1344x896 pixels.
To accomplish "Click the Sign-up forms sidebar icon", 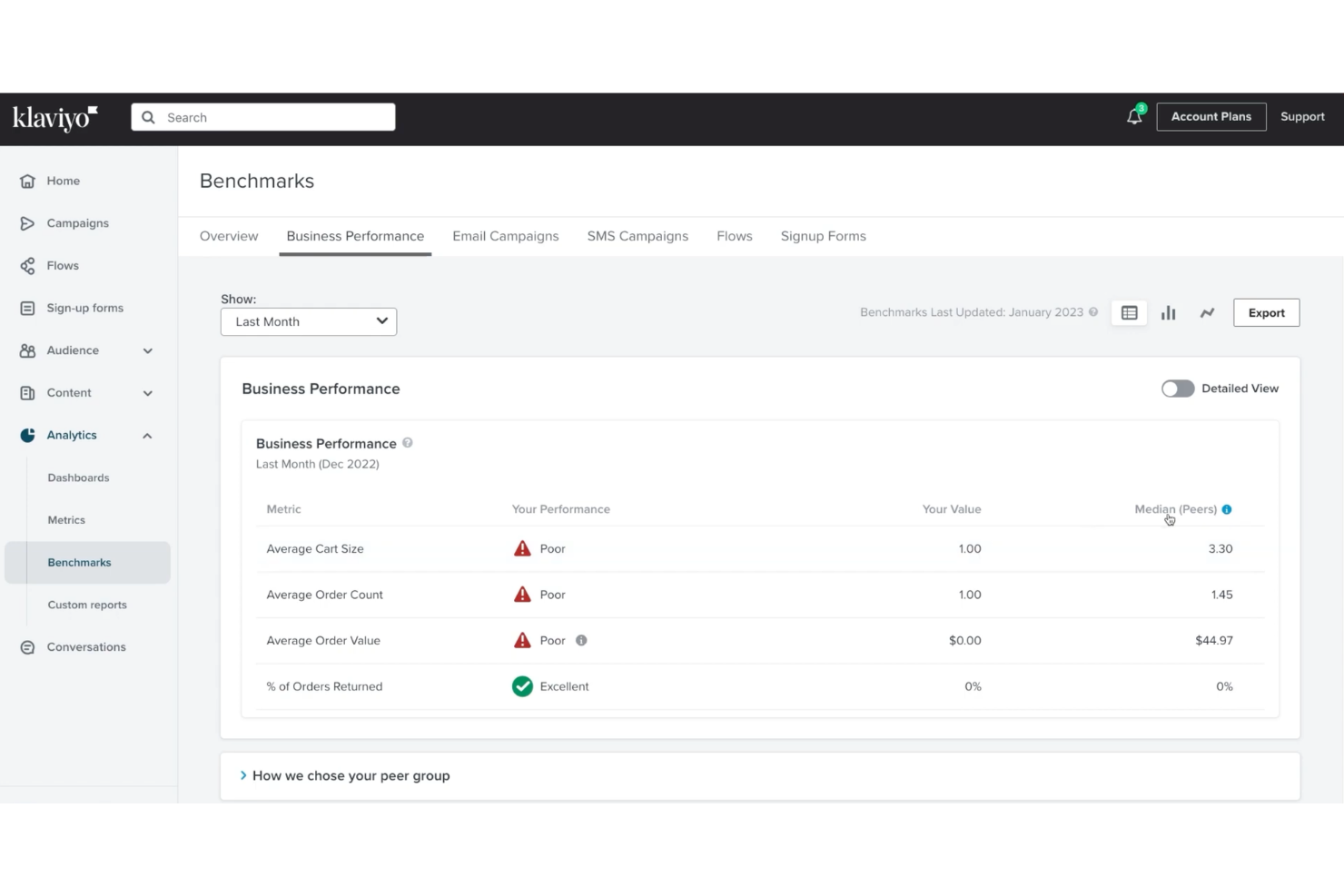I will (x=27, y=308).
